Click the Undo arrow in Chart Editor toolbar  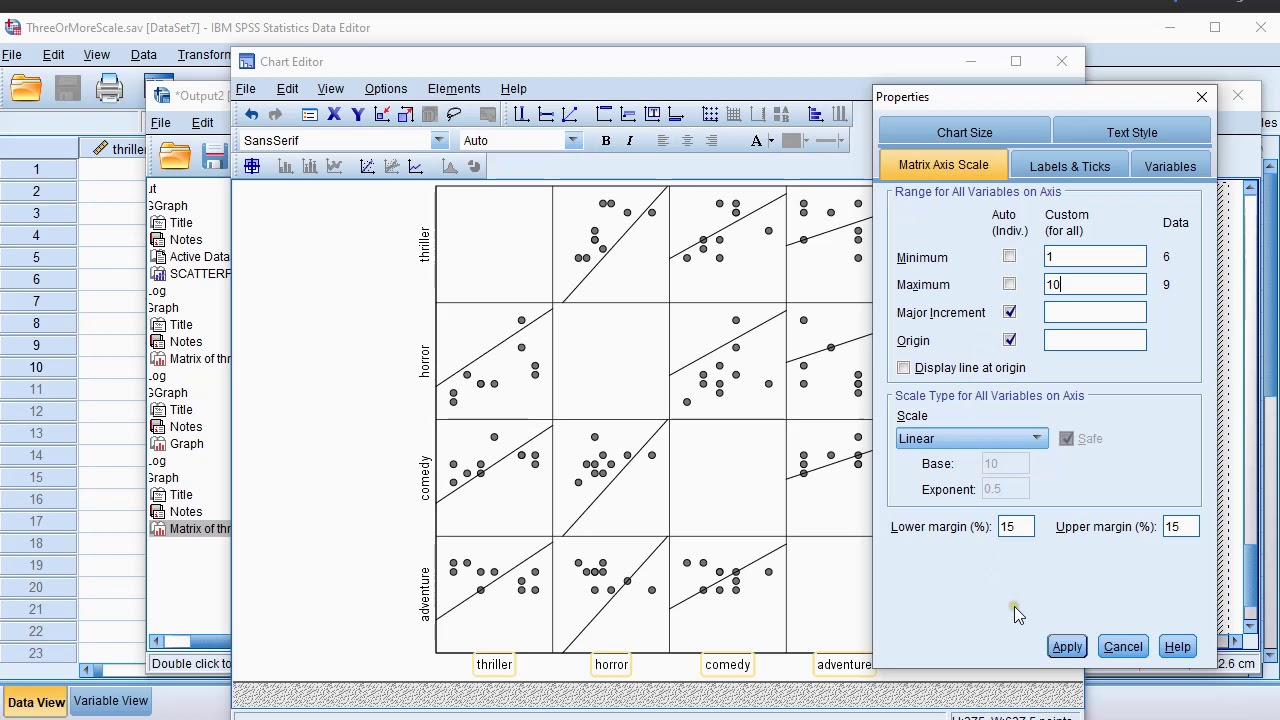(251, 114)
